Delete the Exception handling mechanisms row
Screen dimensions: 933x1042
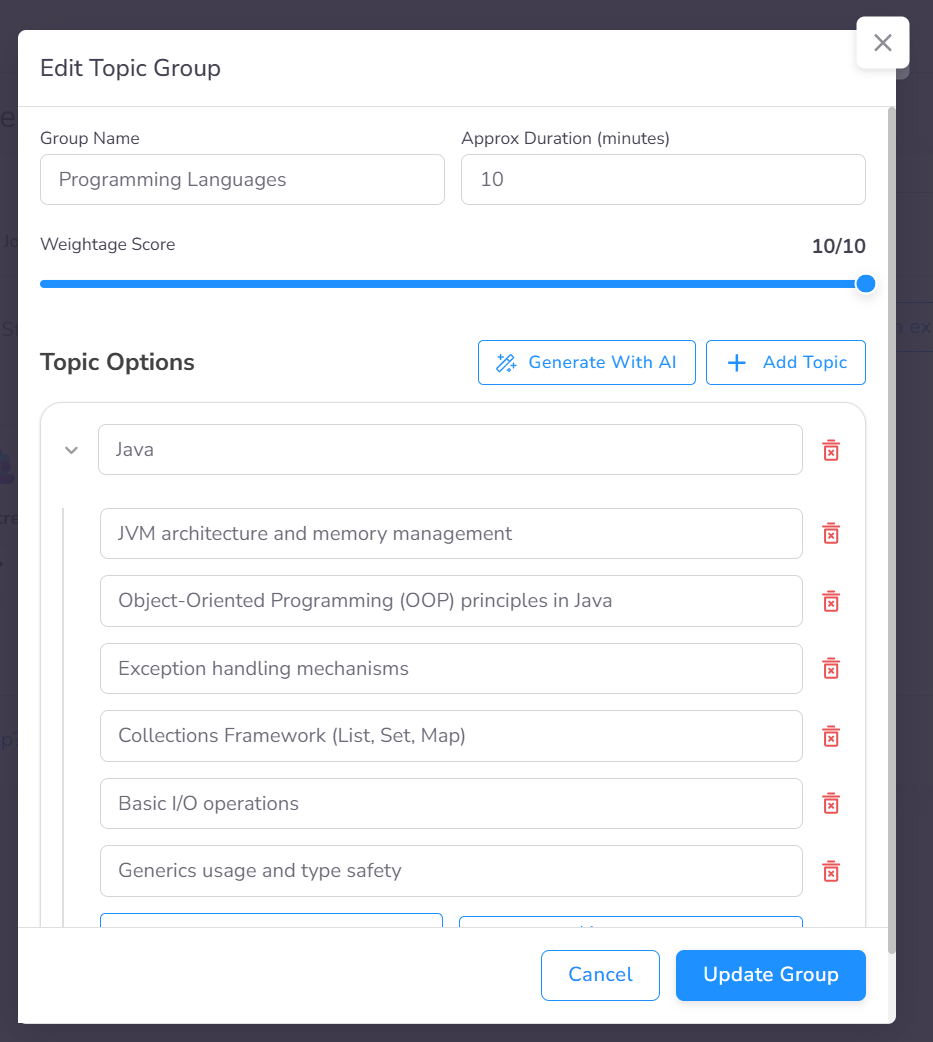point(830,668)
